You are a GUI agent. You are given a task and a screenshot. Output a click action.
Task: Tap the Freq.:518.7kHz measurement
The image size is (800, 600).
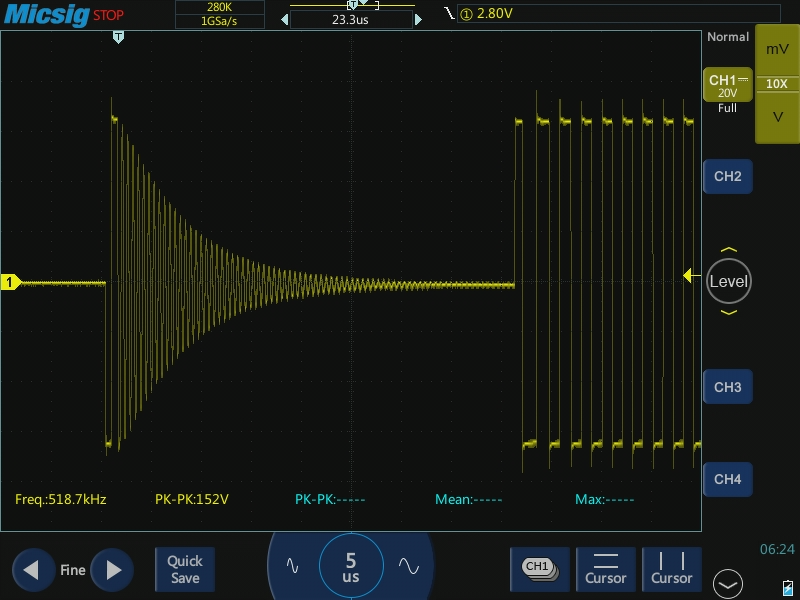[x=61, y=499]
